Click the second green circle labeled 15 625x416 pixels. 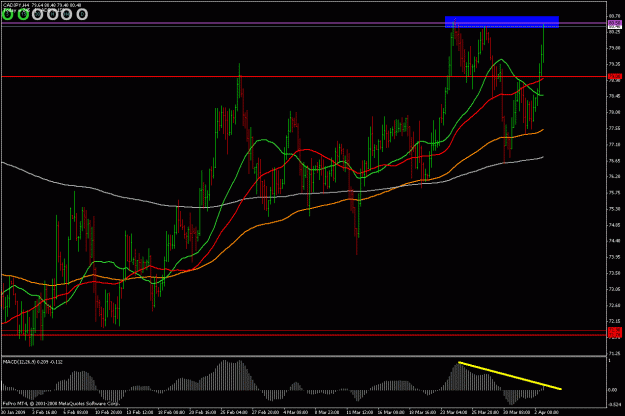(23, 14)
